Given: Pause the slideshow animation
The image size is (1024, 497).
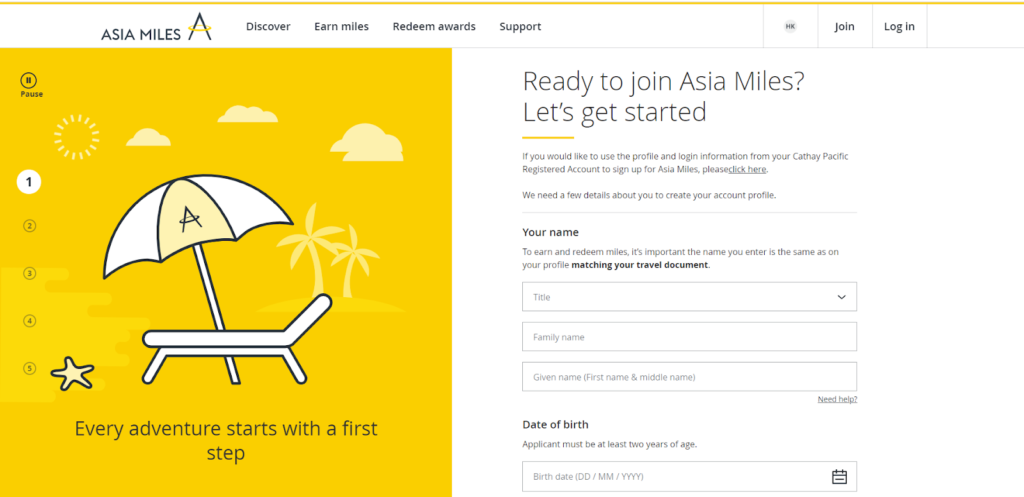Looking at the screenshot, I should 30,80.
